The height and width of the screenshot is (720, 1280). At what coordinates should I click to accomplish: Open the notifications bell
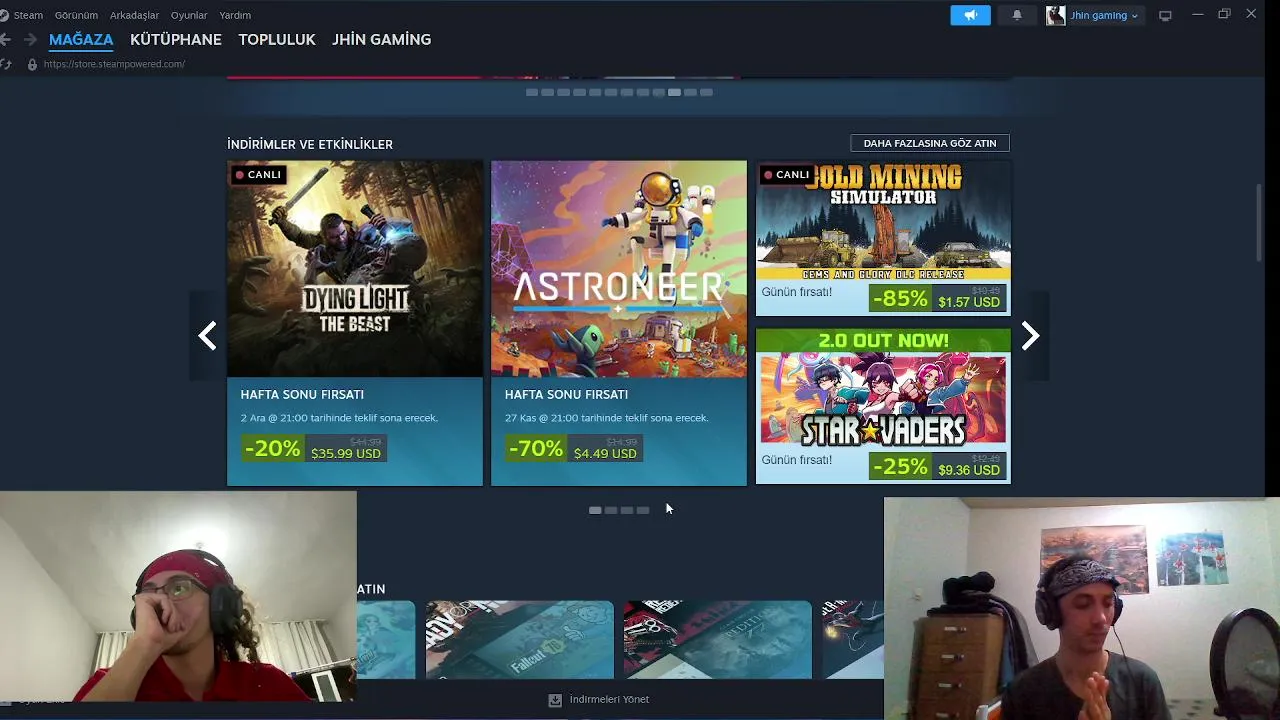click(x=1017, y=15)
